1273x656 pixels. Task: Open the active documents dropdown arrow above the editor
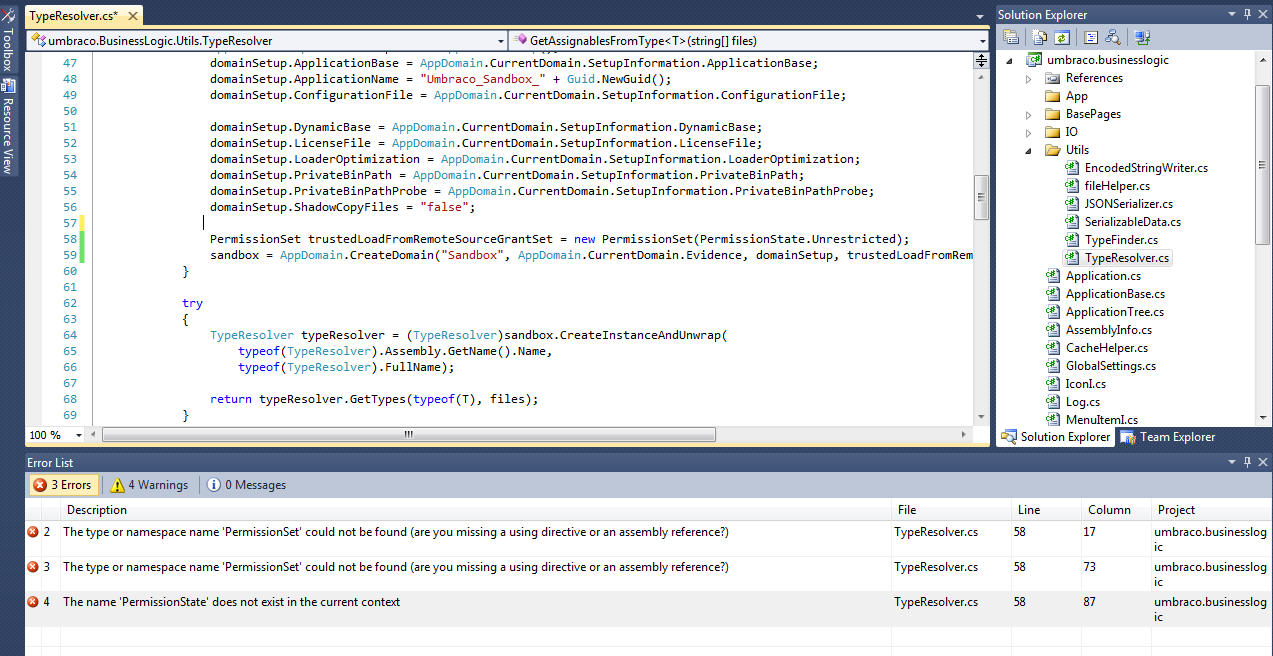point(980,17)
